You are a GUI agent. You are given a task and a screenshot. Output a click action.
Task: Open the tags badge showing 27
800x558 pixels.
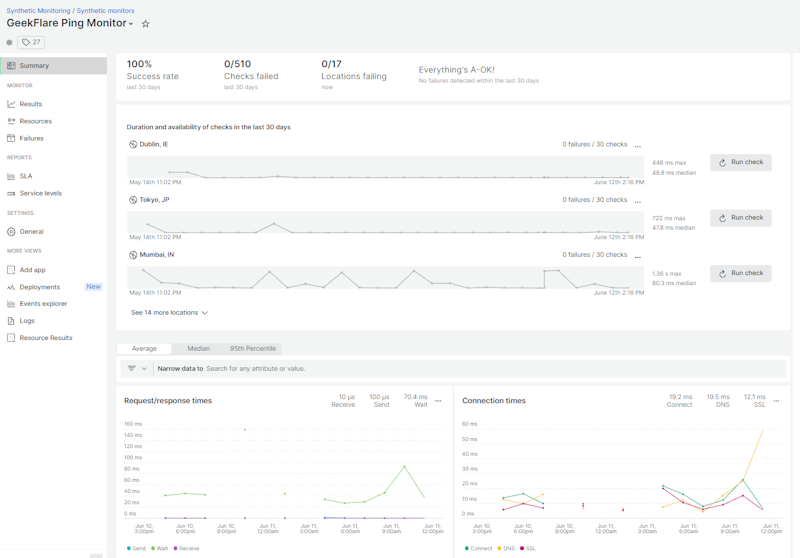click(31, 42)
